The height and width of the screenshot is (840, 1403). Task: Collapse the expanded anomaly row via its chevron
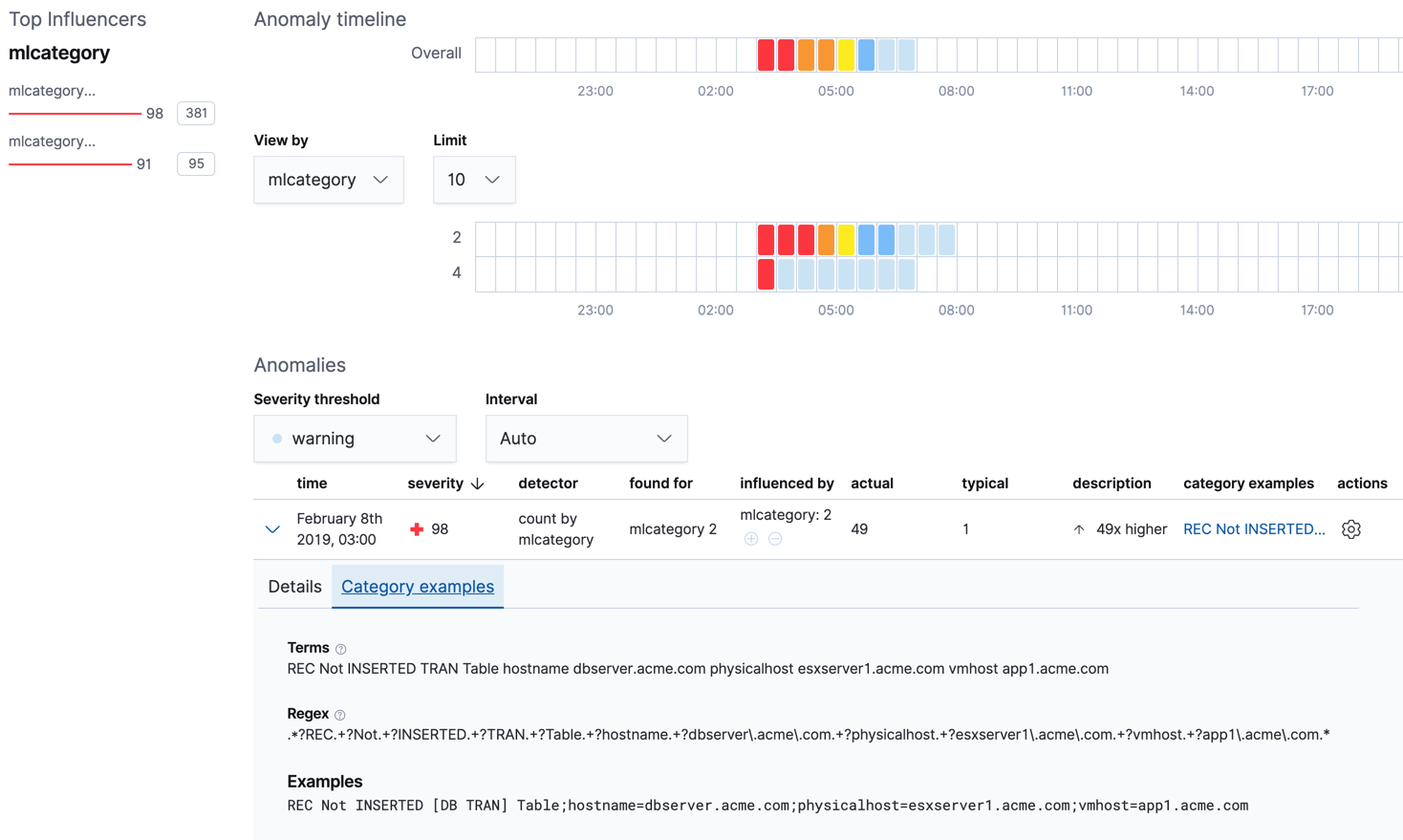point(272,528)
